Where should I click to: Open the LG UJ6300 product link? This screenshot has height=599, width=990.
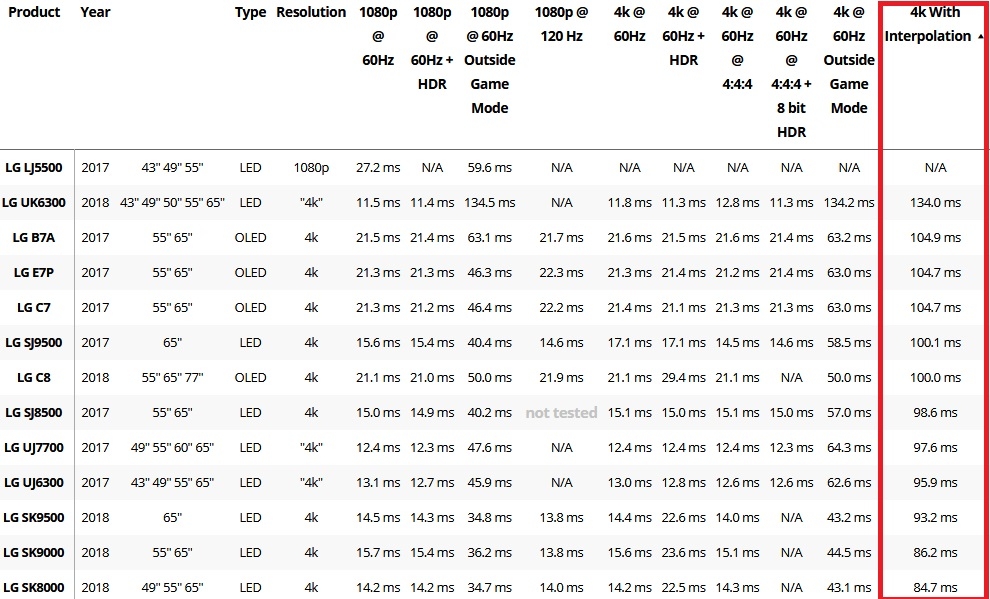pyautogui.click(x=34, y=483)
